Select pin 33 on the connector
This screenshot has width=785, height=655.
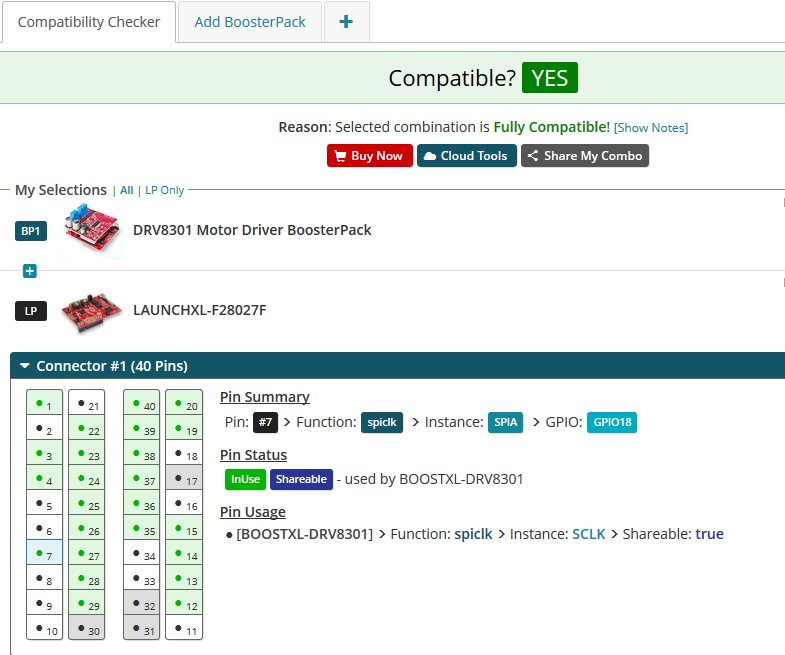[142, 577]
